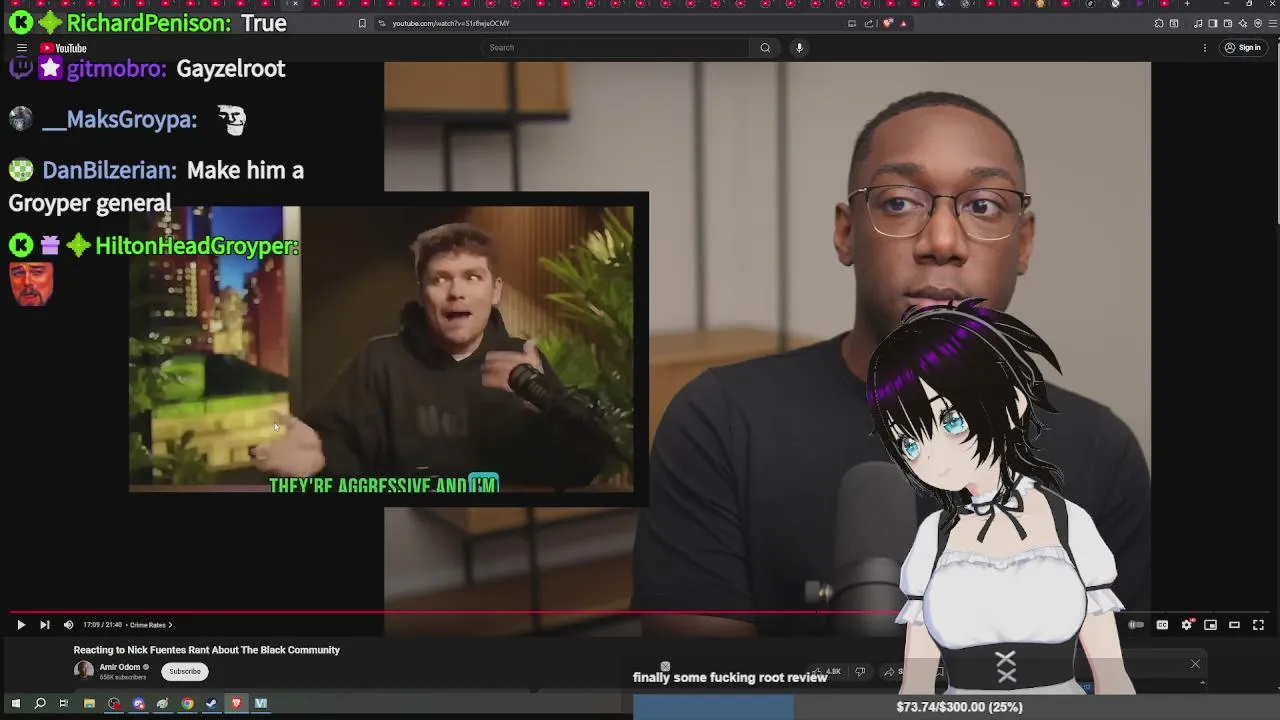Open the YouTube guide hamburger menu
This screenshot has height=720, width=1280.
tap(21, 48)
